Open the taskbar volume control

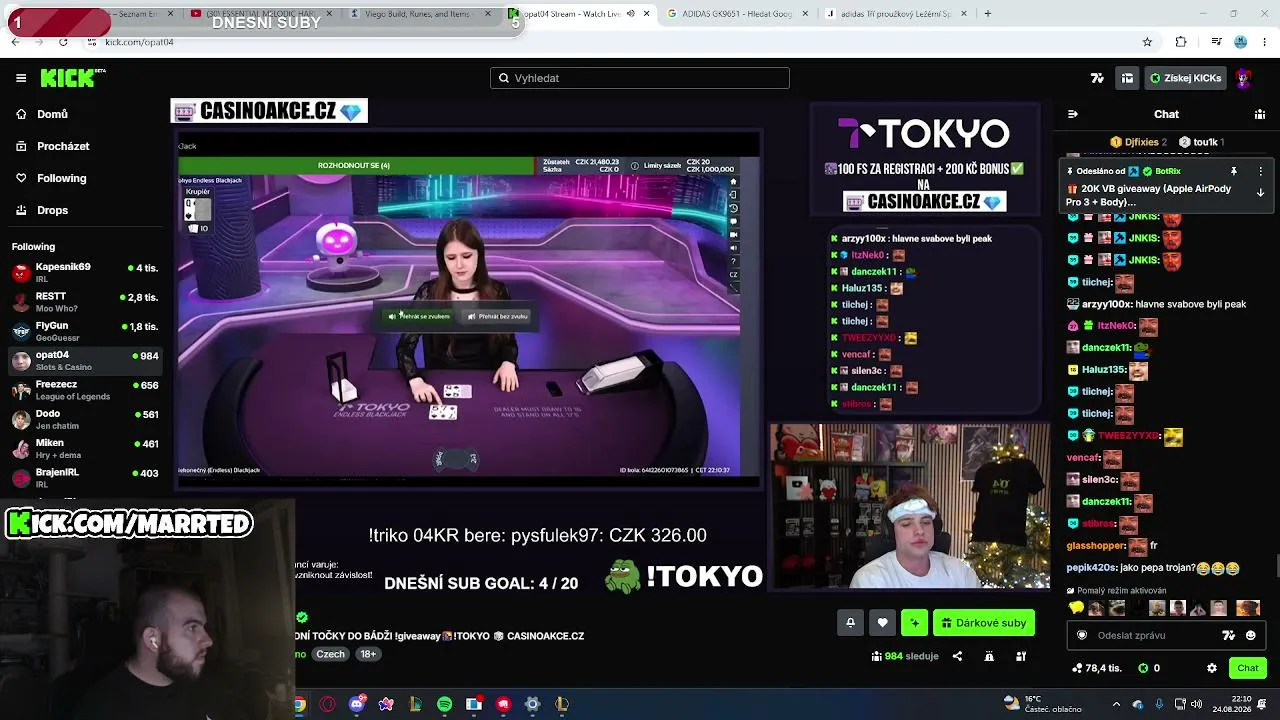[1196, 704]
